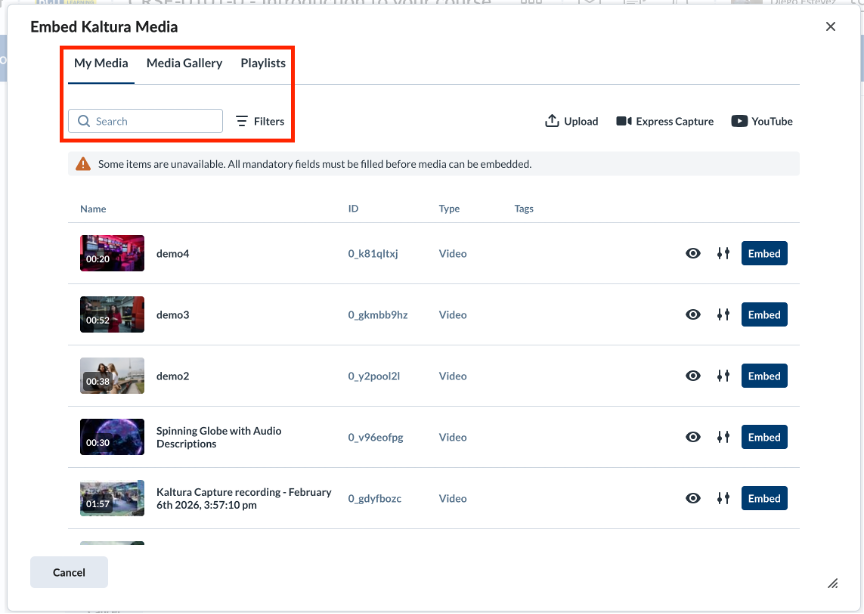Screen dimensions: 864x614
Task: Add media from YouTube
Action: point(762,121)
